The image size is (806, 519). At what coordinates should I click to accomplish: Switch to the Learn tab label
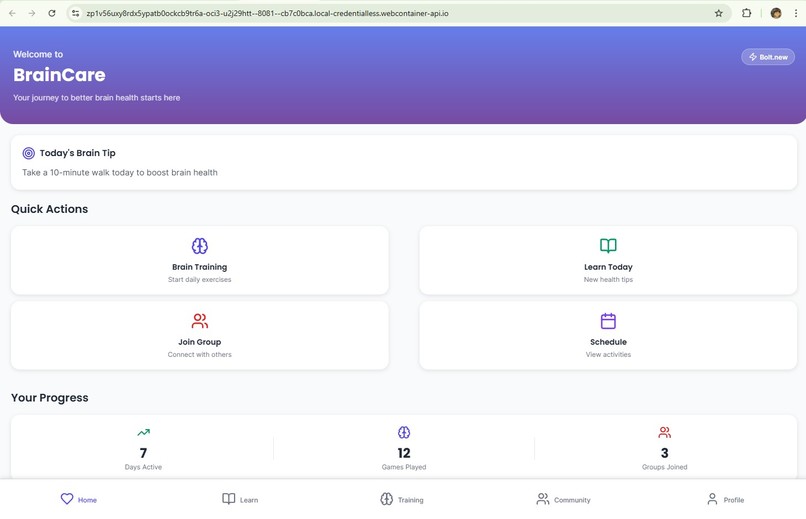(x=249, y=500)
